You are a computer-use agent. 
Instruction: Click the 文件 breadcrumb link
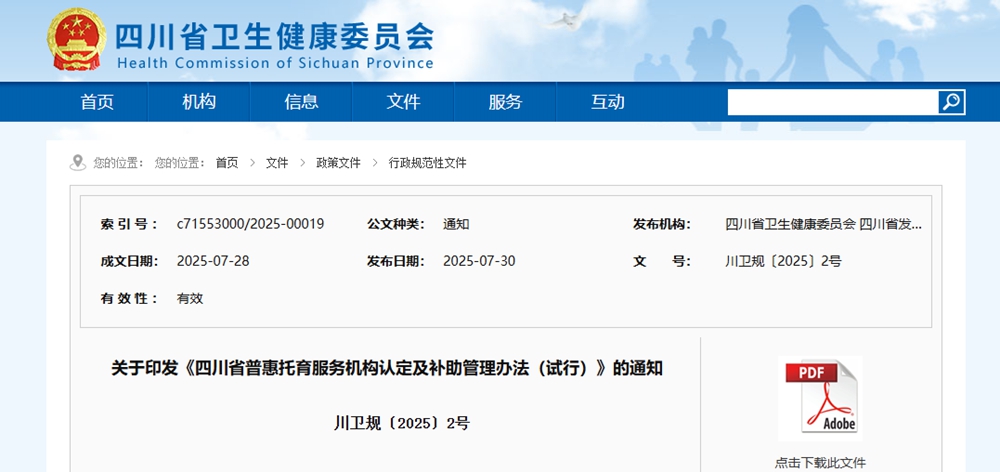(277, 163)
